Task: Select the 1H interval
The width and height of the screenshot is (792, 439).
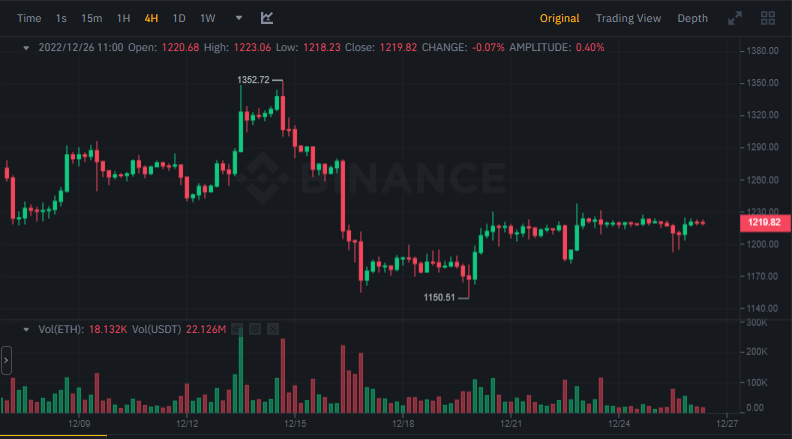Action: pos(123,18)
